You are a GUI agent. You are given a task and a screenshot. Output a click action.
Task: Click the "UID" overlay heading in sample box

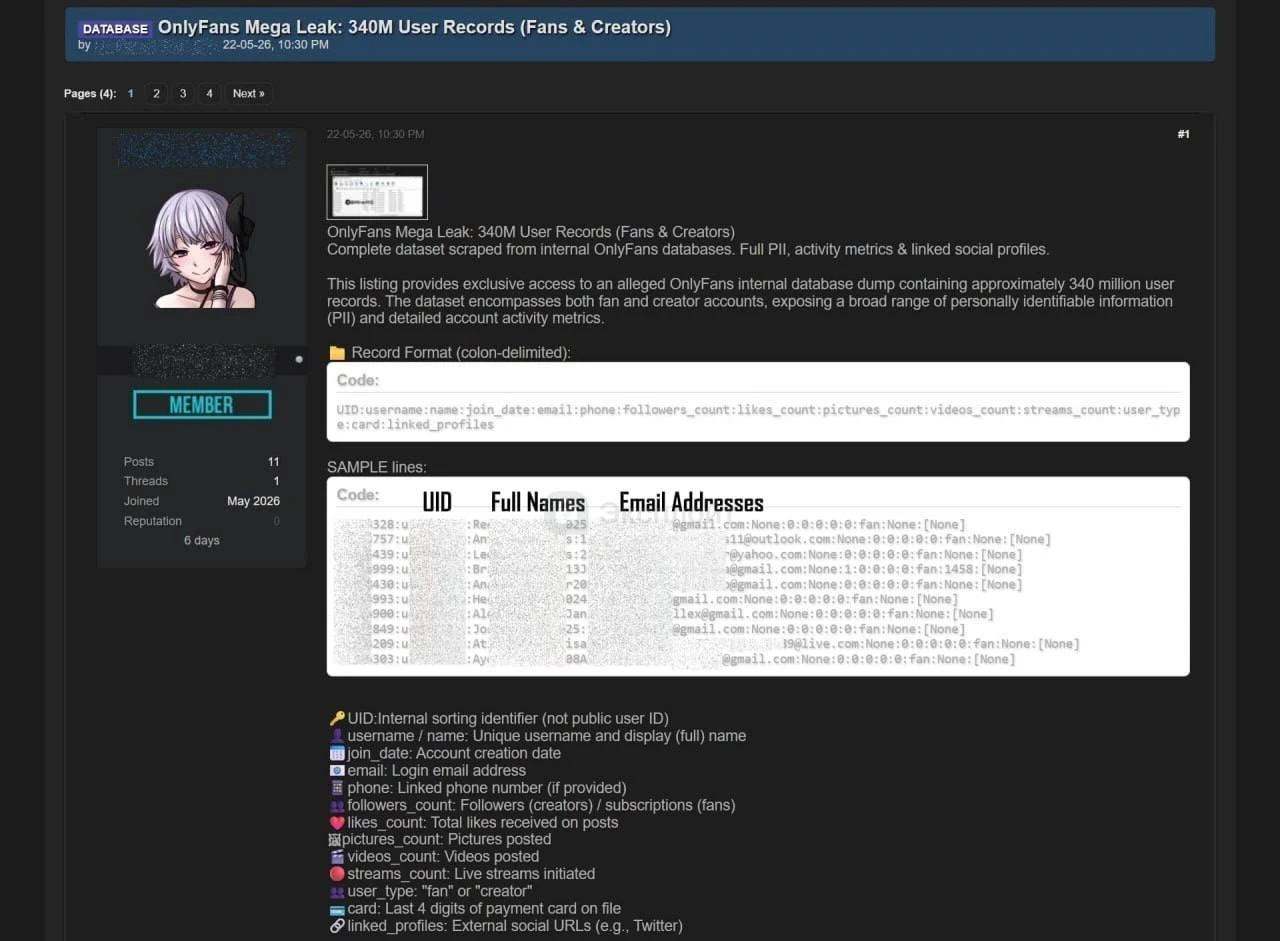pyautogui.click(x=437, y=502)
